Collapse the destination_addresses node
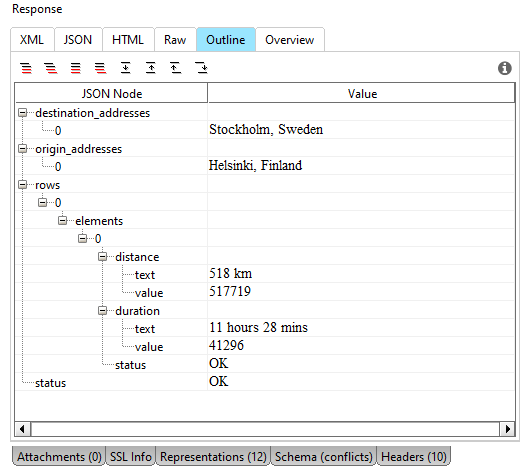Viewport: 528px width, 469px height. (x=23, y=113)
